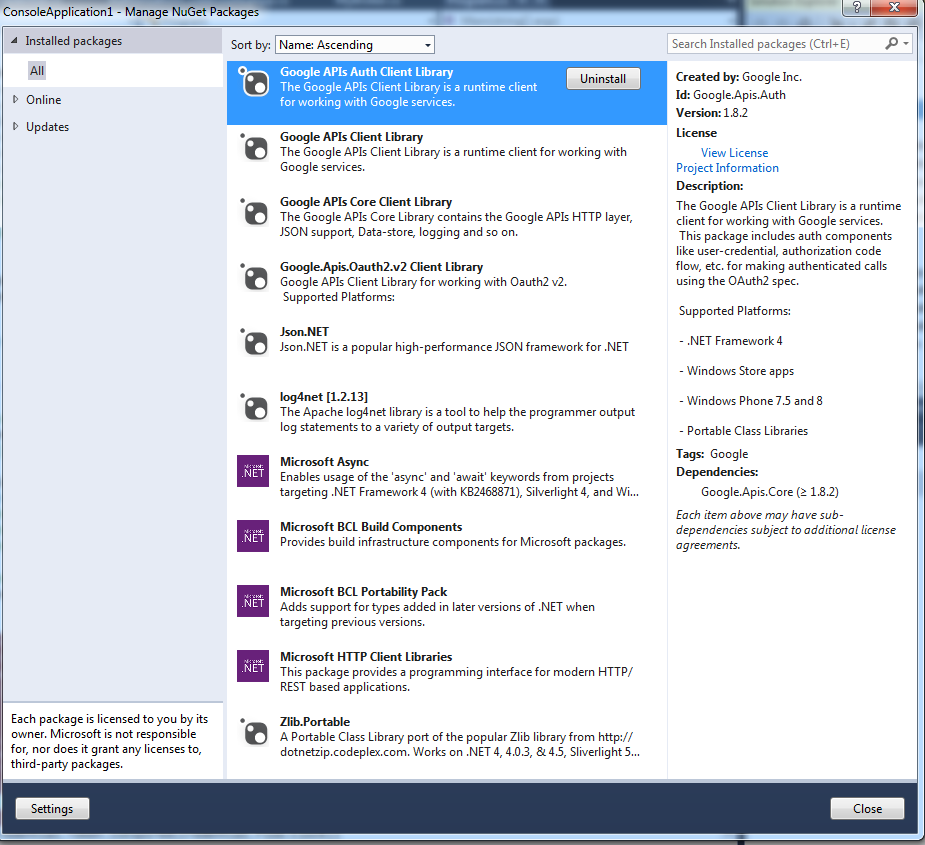
Task: Click the Microsoft BCL Build Components .NET icon
Action: pos(253,536)
